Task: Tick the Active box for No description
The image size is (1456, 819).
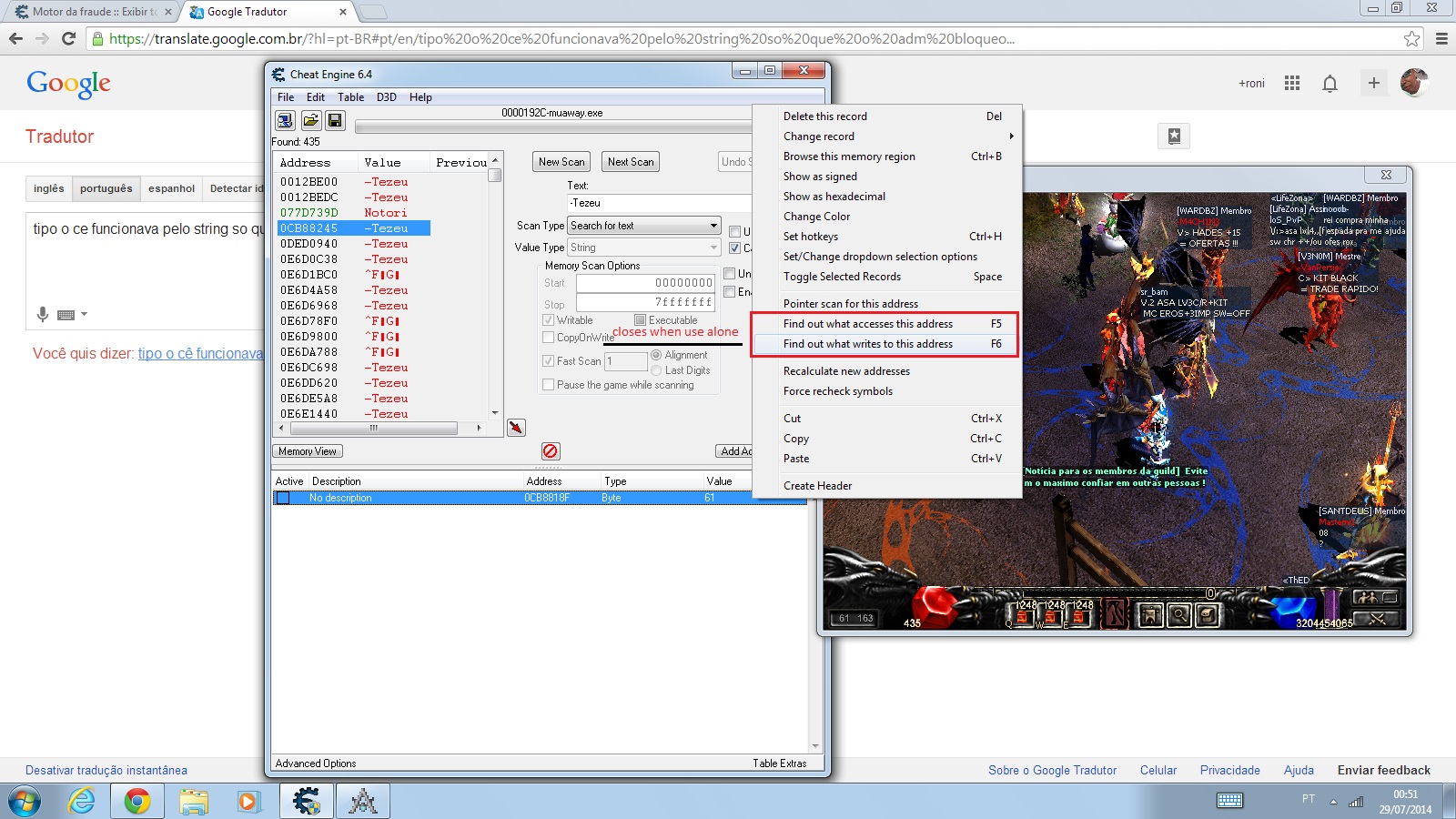Action: (x=283, y=498)
